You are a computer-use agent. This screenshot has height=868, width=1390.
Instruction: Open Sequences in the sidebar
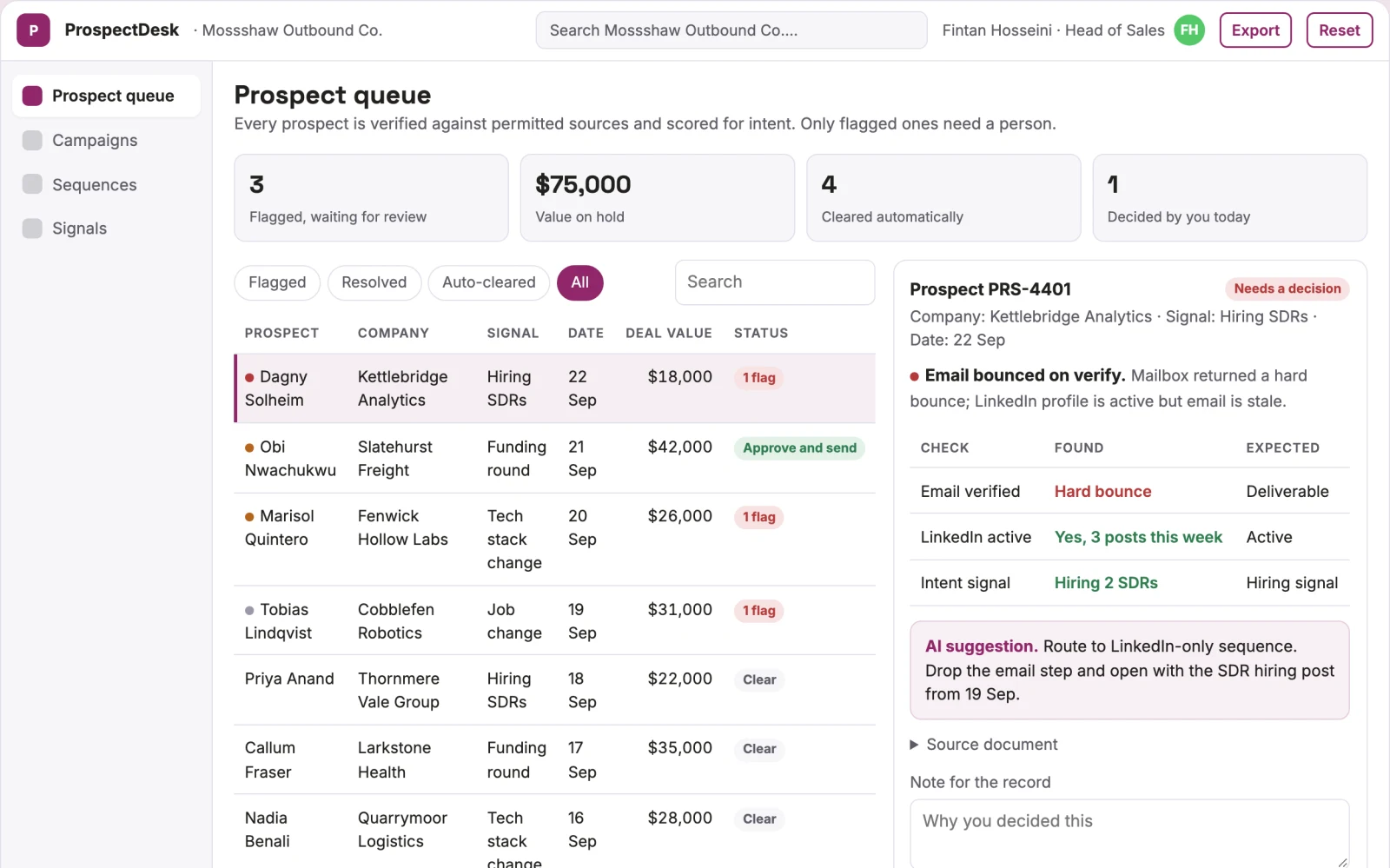tap(106, 184)
